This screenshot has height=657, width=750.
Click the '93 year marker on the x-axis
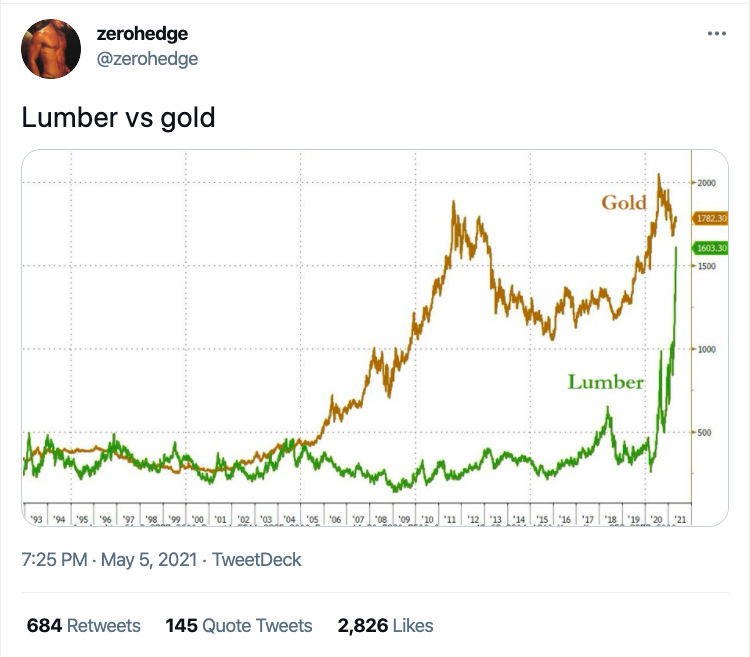point(38,520)
